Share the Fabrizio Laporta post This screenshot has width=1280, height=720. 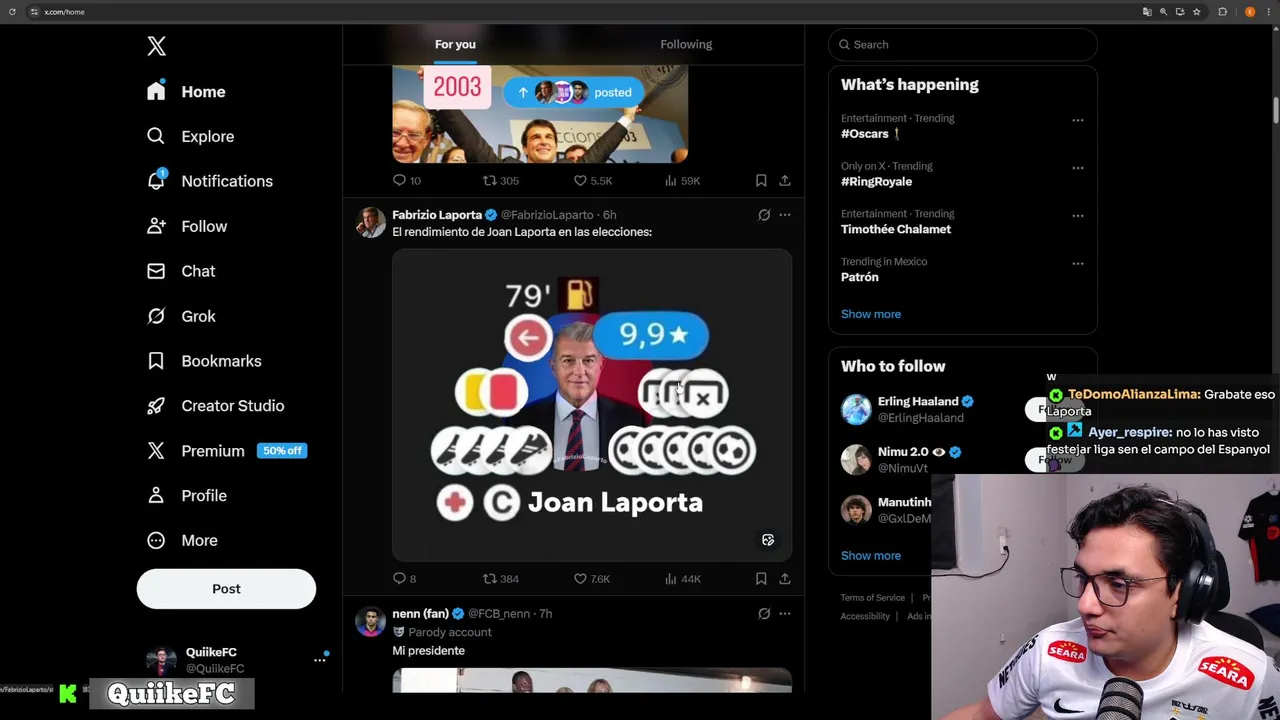[x=785, y=578]
